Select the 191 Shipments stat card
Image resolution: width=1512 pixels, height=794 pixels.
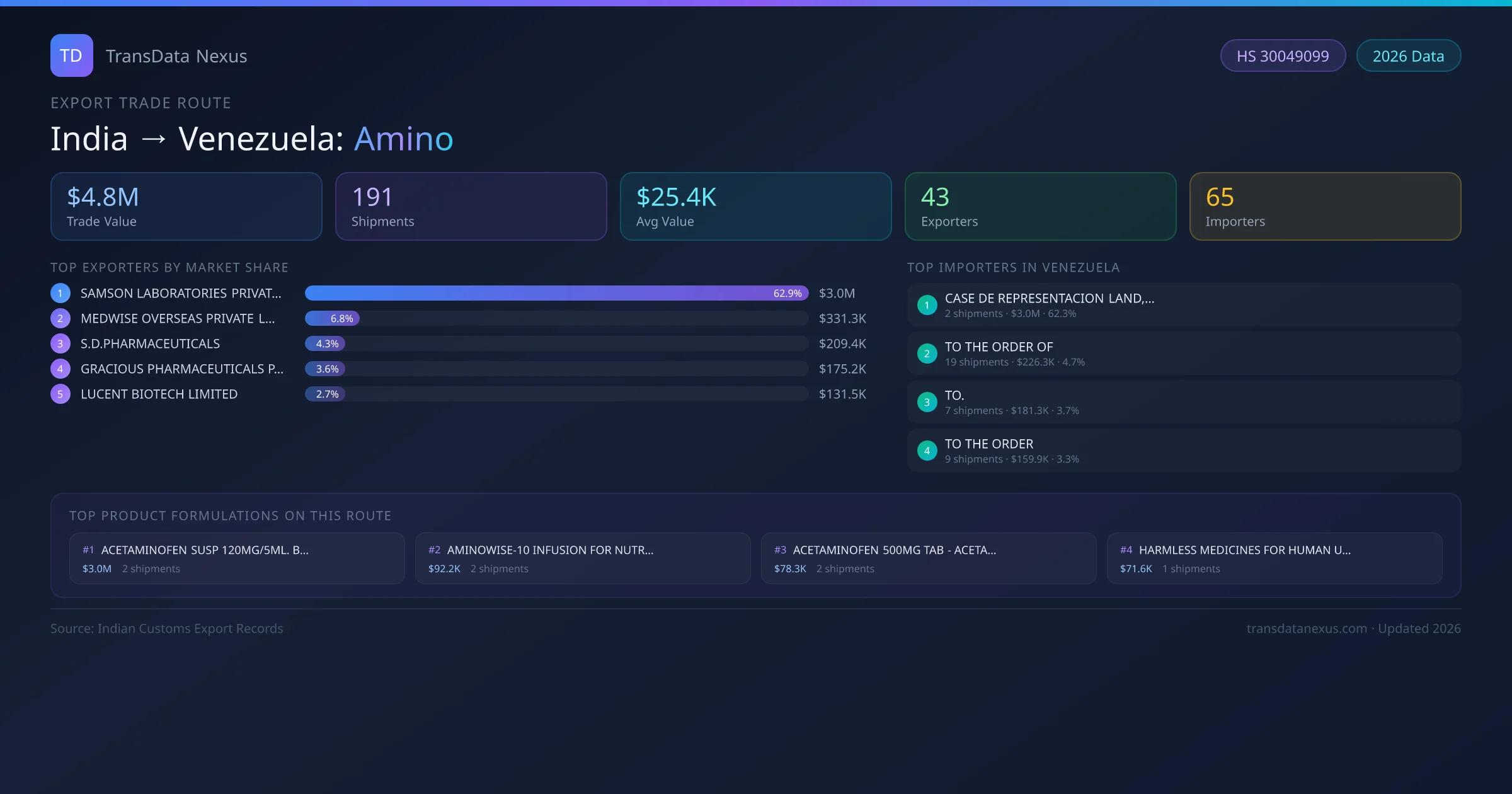click(x=471, y=206)
